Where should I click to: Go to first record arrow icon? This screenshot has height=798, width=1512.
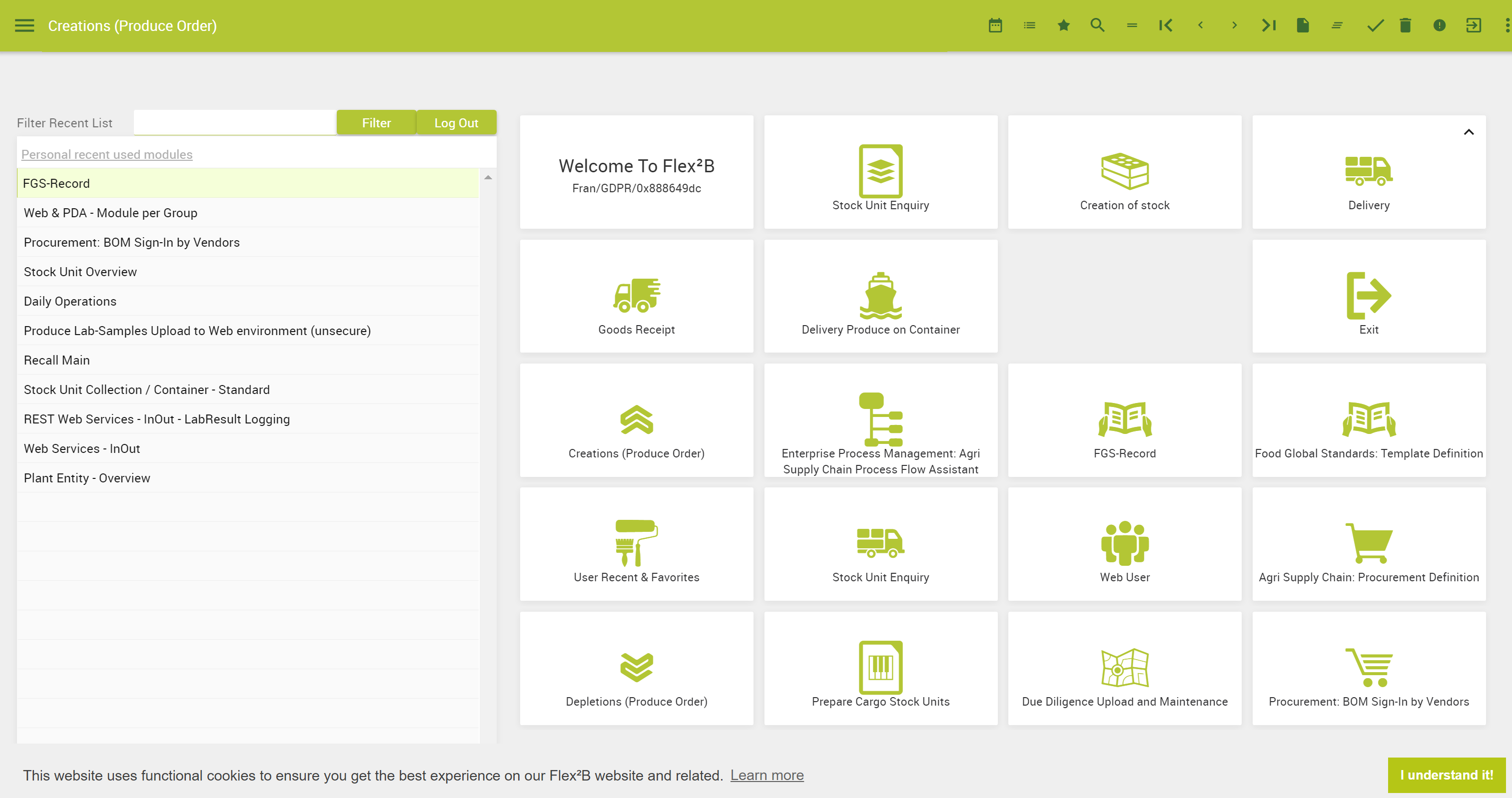tap(1166, 26)
